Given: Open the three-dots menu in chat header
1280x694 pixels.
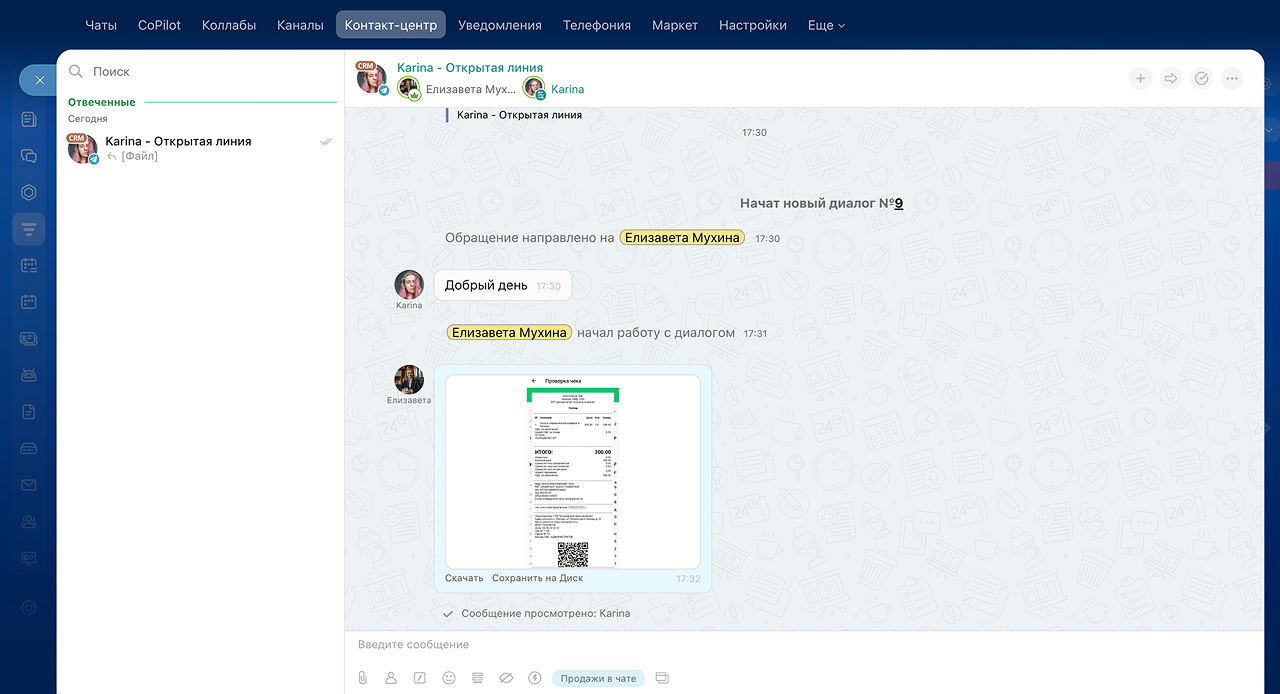Looking at the screenshot, I should click(x=1232, y=78).
